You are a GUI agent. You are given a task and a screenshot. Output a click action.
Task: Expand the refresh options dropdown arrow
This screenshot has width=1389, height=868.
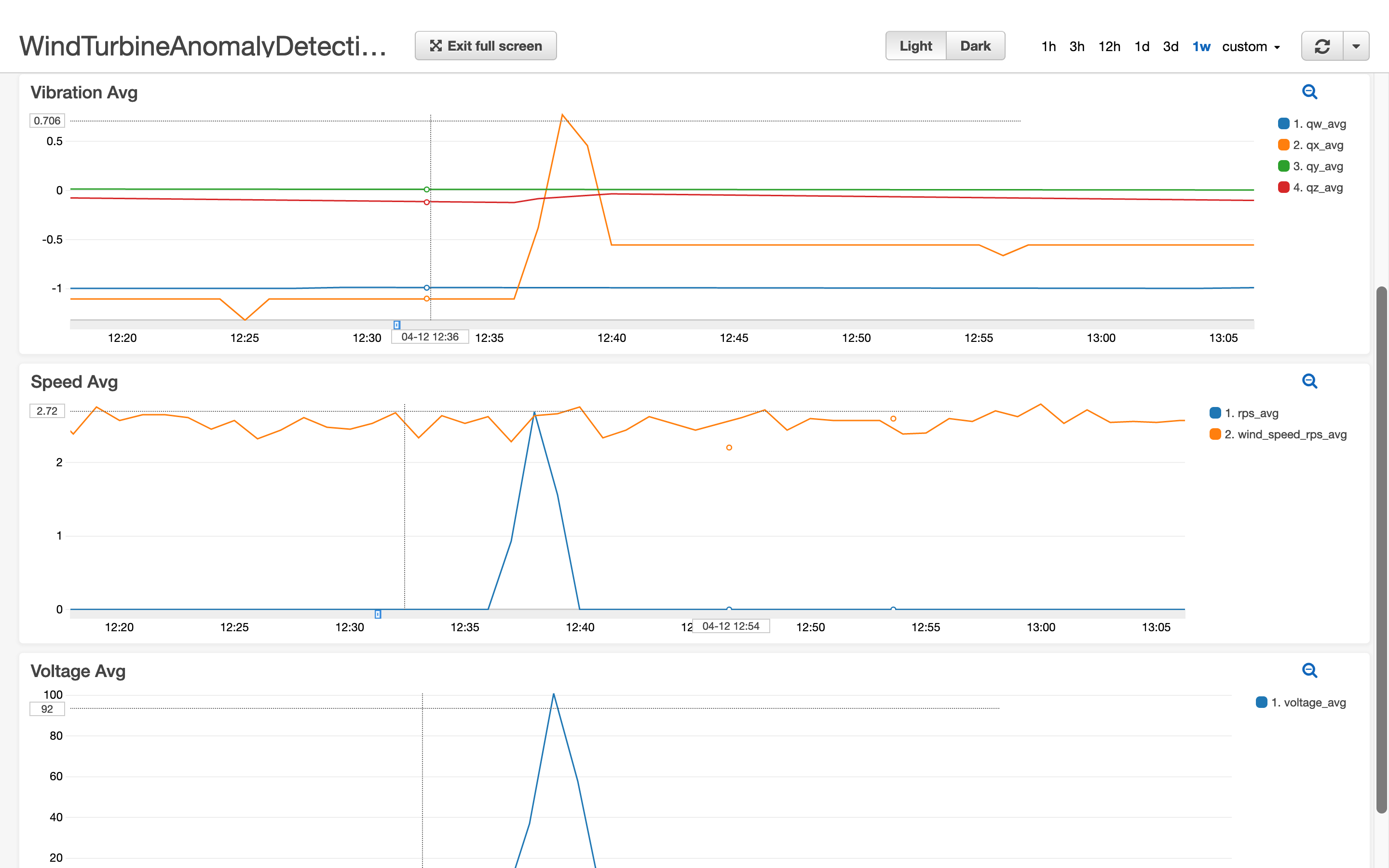click(1356, 46)
